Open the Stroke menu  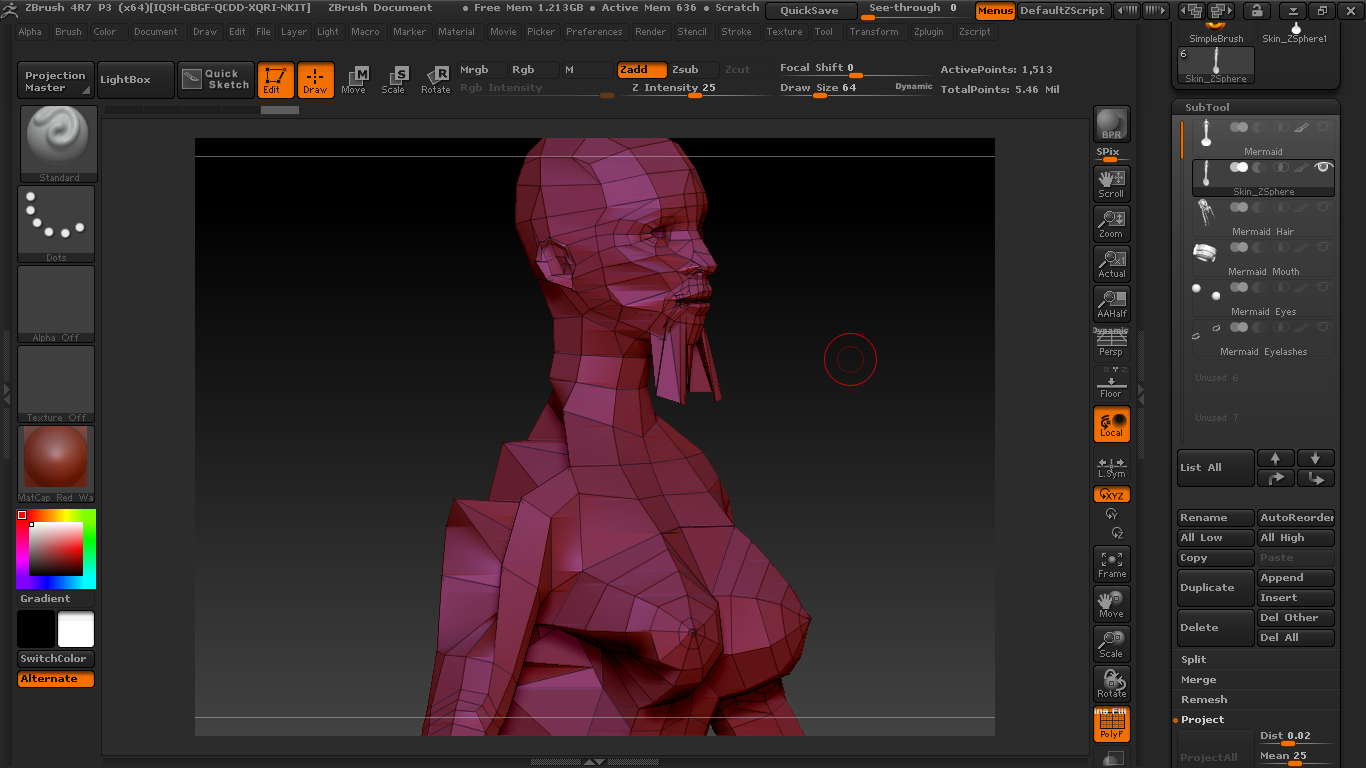[x=736, y=32]
